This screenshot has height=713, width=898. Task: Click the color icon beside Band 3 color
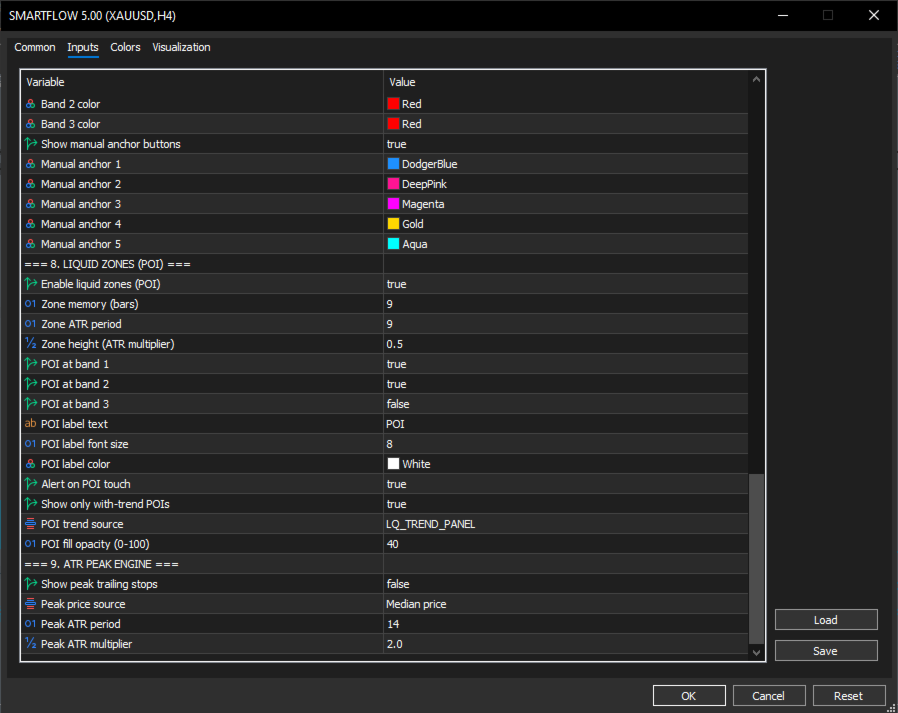pyautogui.click(x=30, y=124)
